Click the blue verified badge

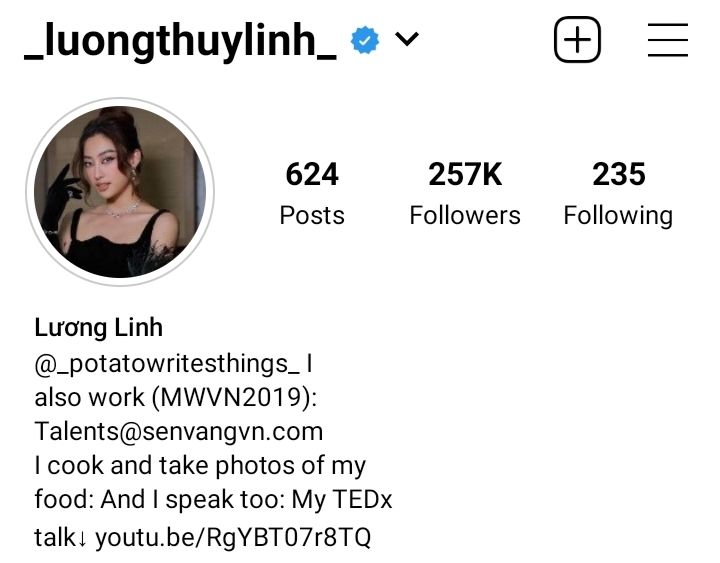tap(365, 40)
